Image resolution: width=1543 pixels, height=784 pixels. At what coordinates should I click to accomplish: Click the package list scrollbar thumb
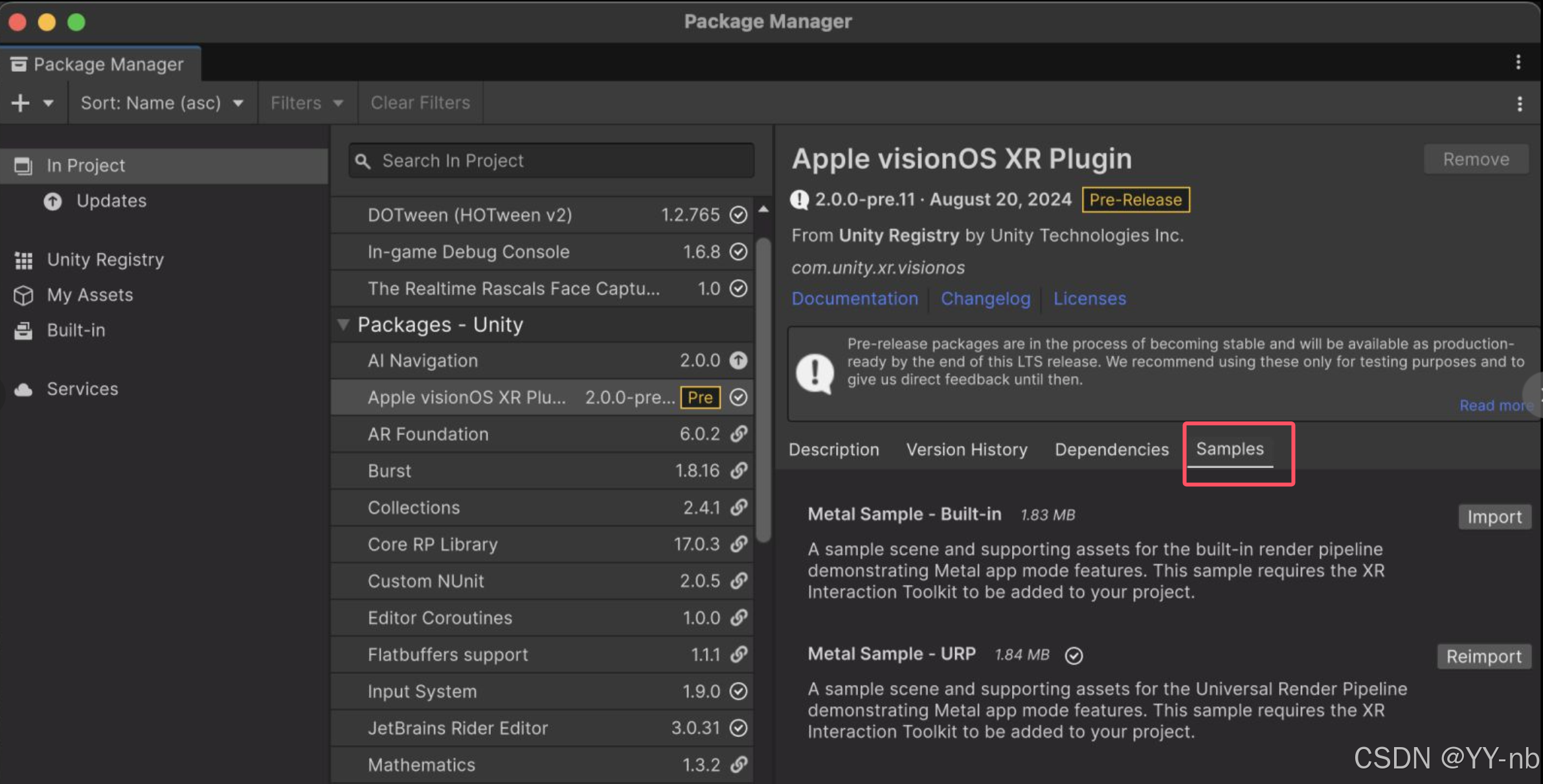point(764,390)
